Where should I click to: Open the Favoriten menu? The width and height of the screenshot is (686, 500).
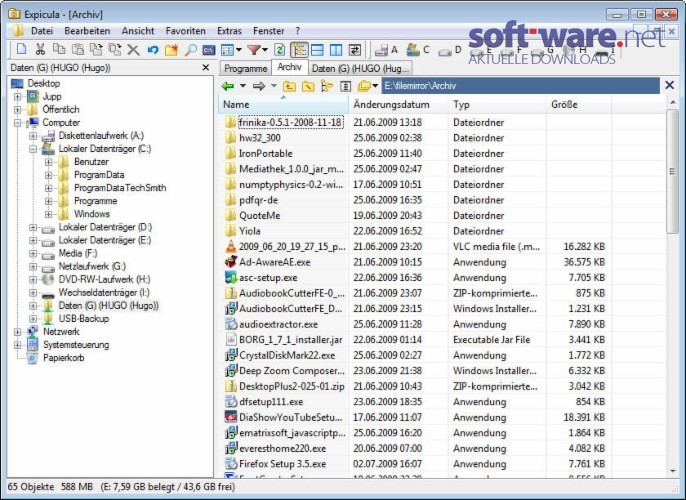pyautogui.click(x=186, y=31)
